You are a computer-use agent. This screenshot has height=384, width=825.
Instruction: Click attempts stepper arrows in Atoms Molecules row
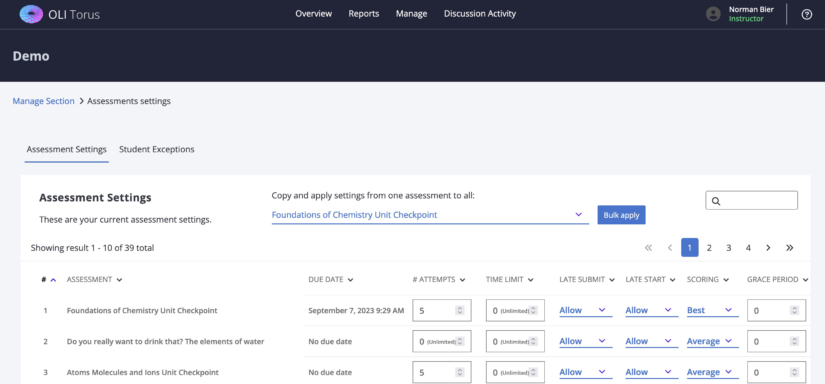coord(460,372)
